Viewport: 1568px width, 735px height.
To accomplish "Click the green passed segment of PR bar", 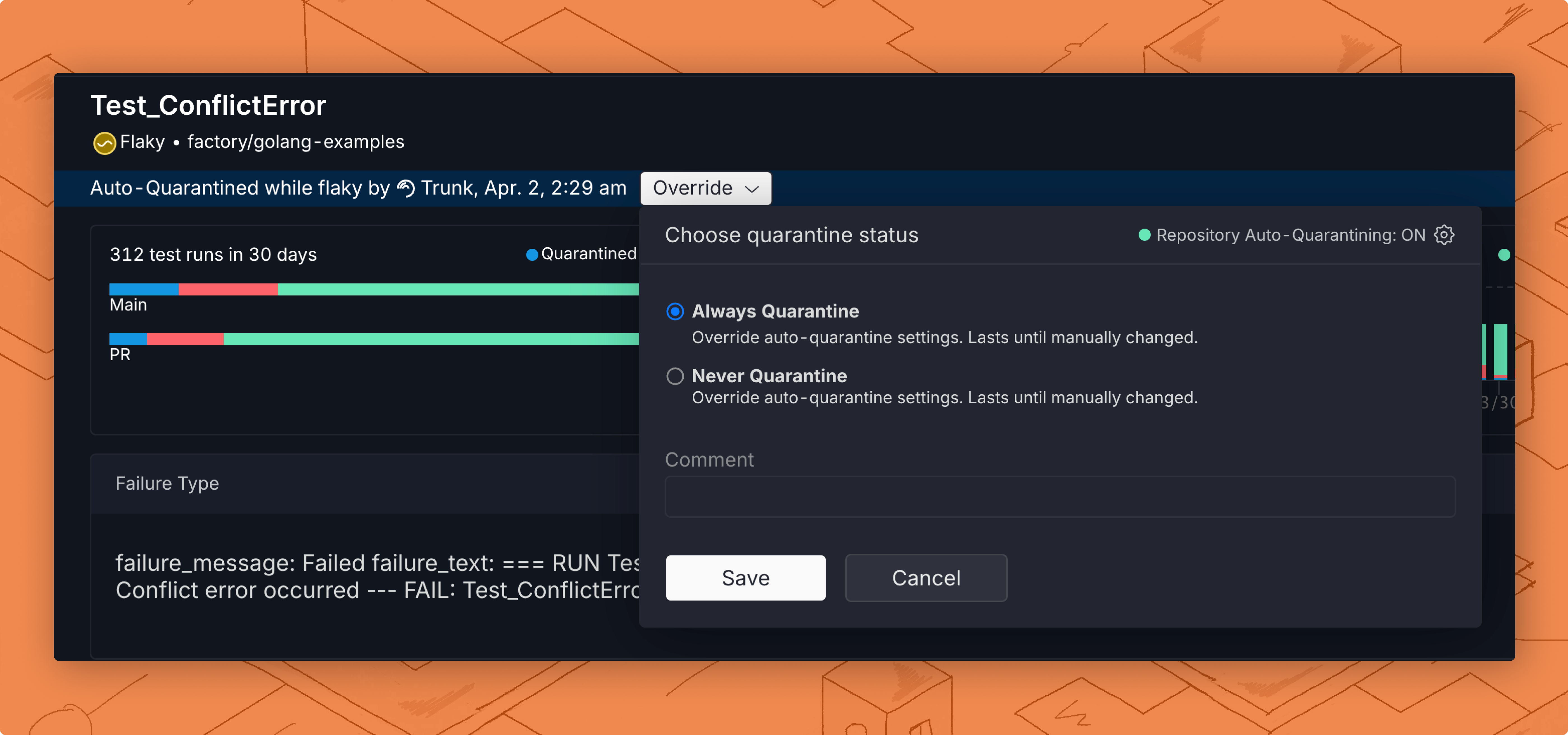I will tap(431, 339).
